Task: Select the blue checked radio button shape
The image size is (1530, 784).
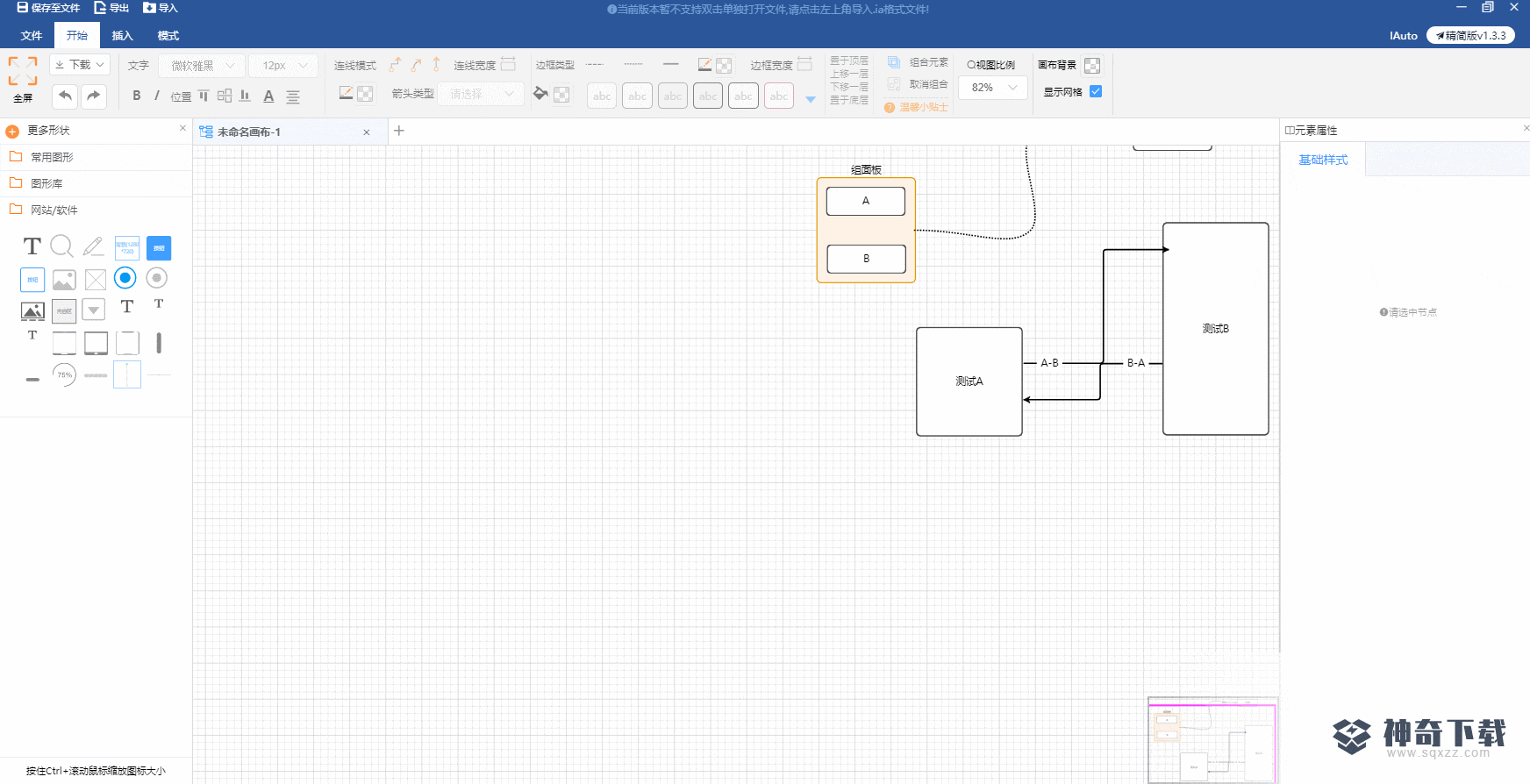Action: click(x=125, y=278)
